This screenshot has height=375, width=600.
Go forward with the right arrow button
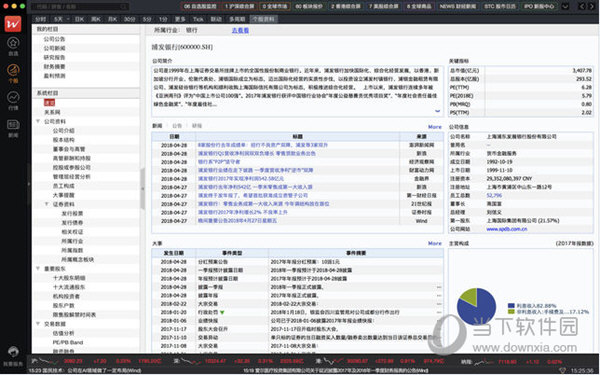[x=592, y=7]
